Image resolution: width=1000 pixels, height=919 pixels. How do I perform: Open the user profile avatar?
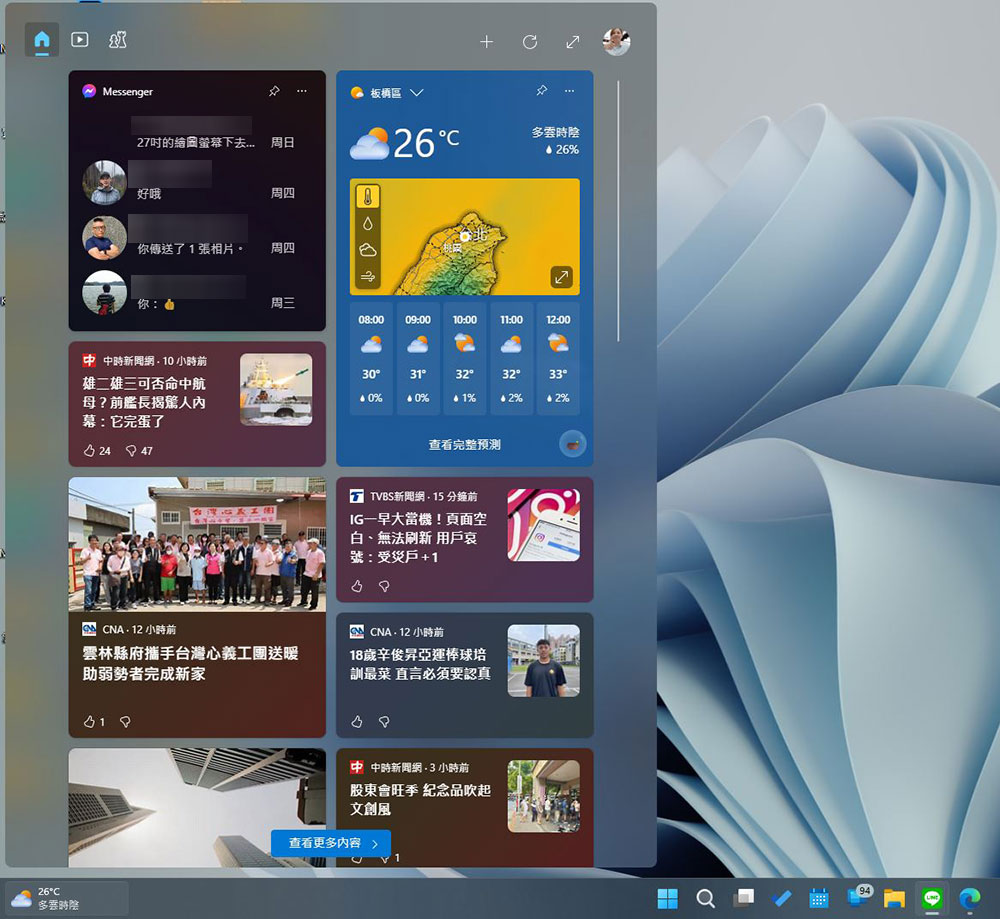(x=616, y=41)
